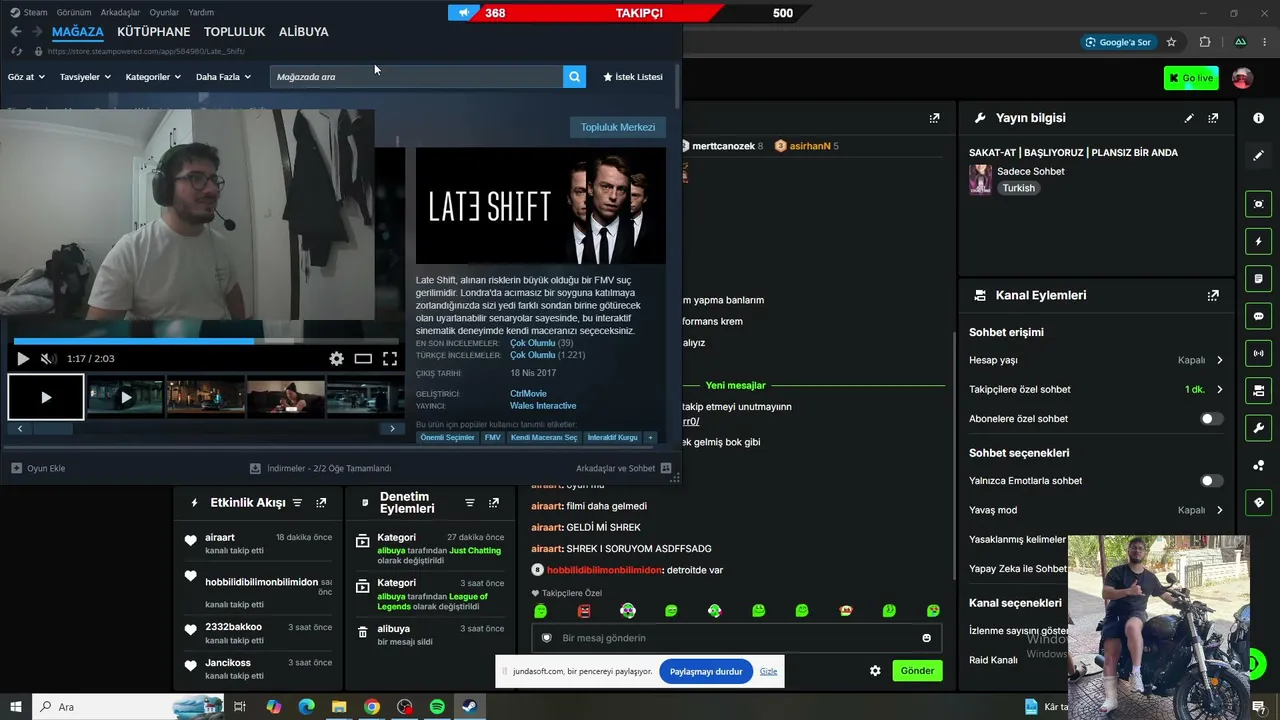Select the FMV tag

click(x=493, y=438)
